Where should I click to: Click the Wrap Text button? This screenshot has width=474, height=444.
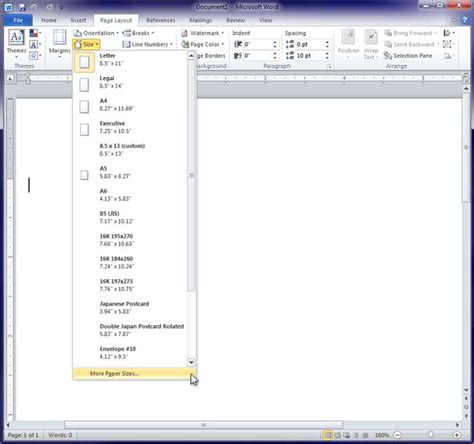(371, 44)
